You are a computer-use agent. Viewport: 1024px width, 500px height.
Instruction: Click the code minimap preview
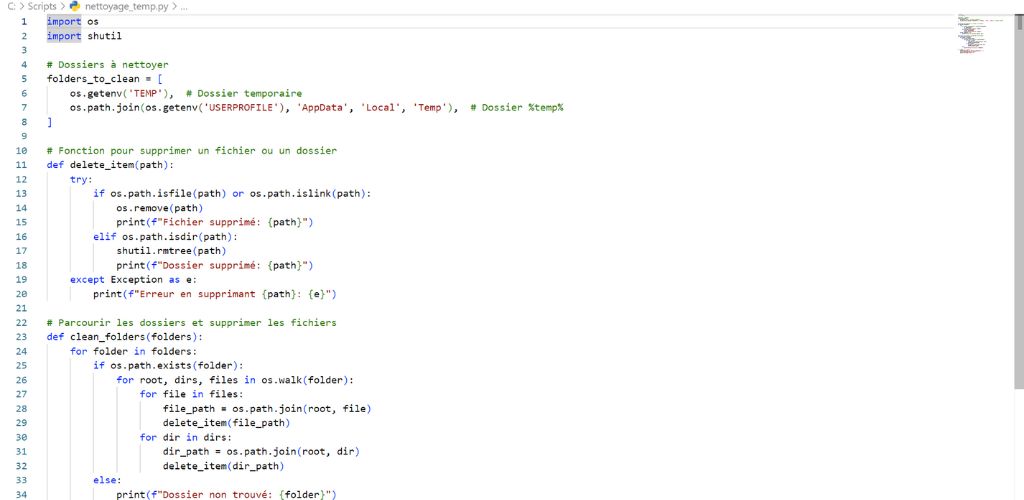click(973, 35)
